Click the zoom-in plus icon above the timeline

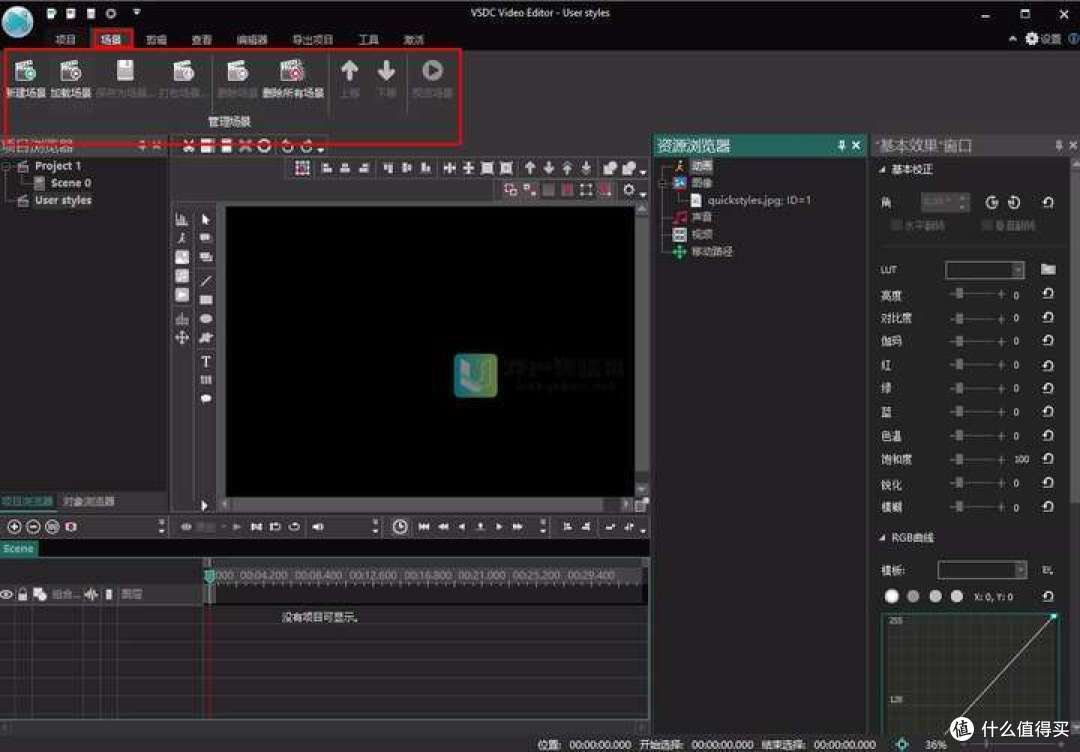pyautogui.click(x=14, y=526)
